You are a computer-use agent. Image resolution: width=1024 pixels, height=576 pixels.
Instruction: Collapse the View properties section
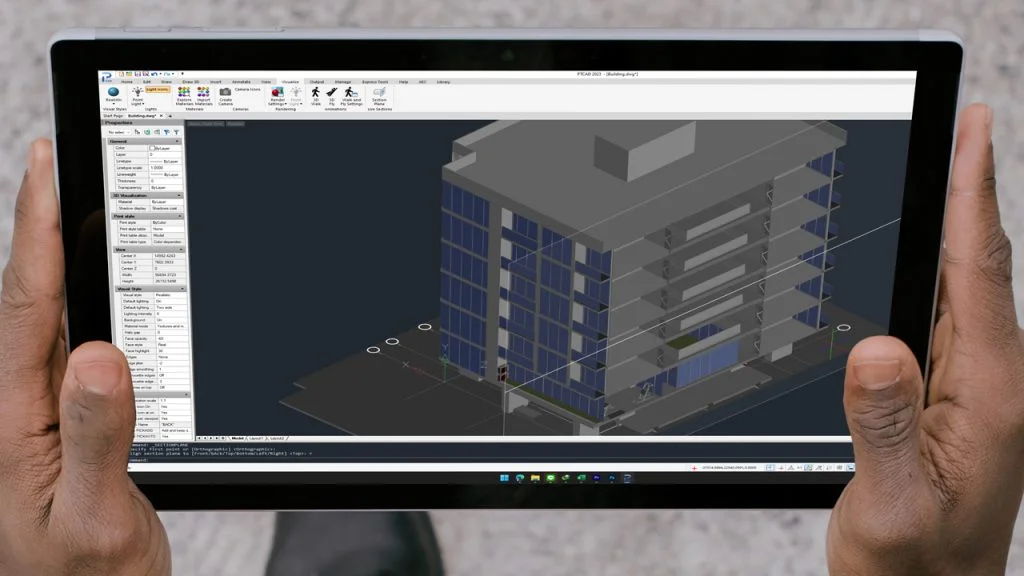182,249
